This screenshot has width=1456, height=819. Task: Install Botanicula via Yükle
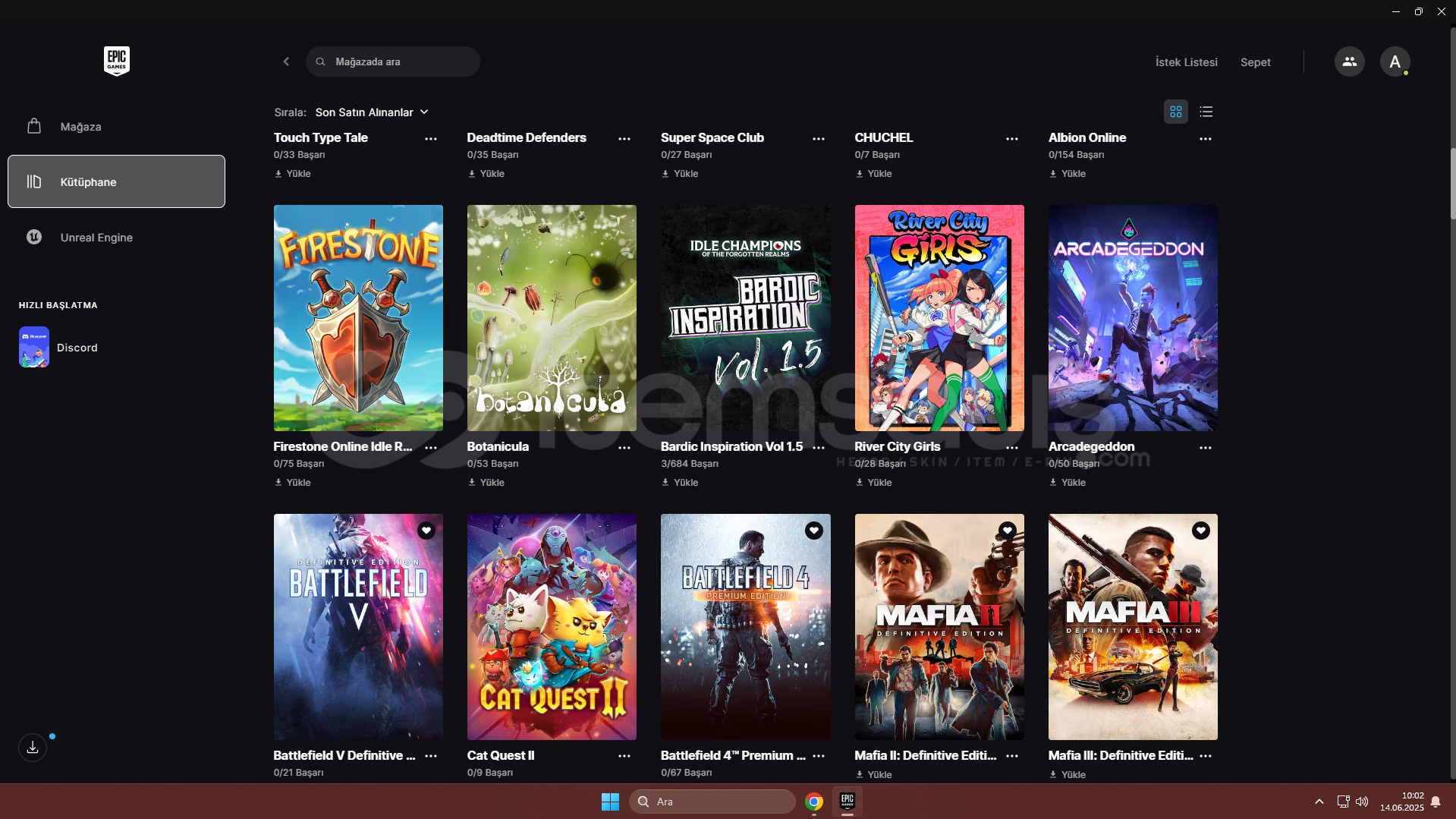coord(486,483)
